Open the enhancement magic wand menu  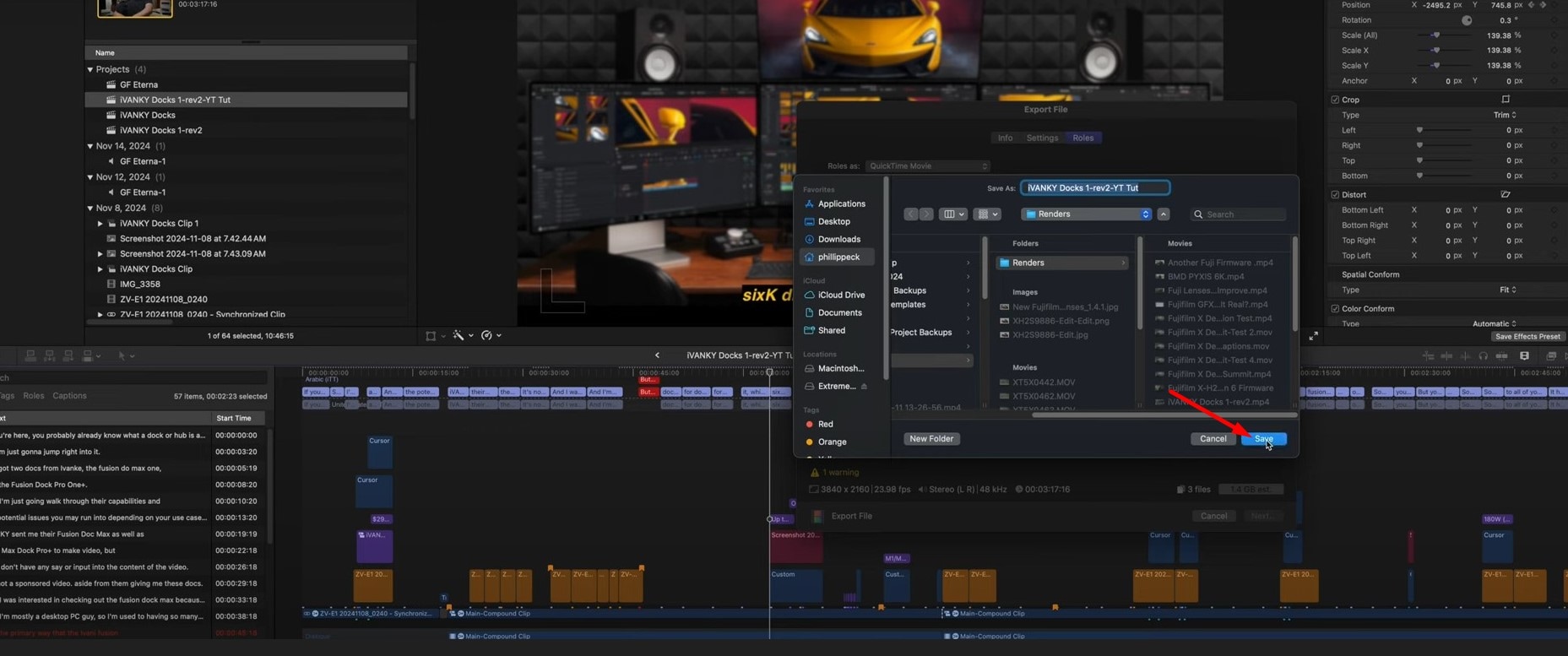[x=463, y=336]
